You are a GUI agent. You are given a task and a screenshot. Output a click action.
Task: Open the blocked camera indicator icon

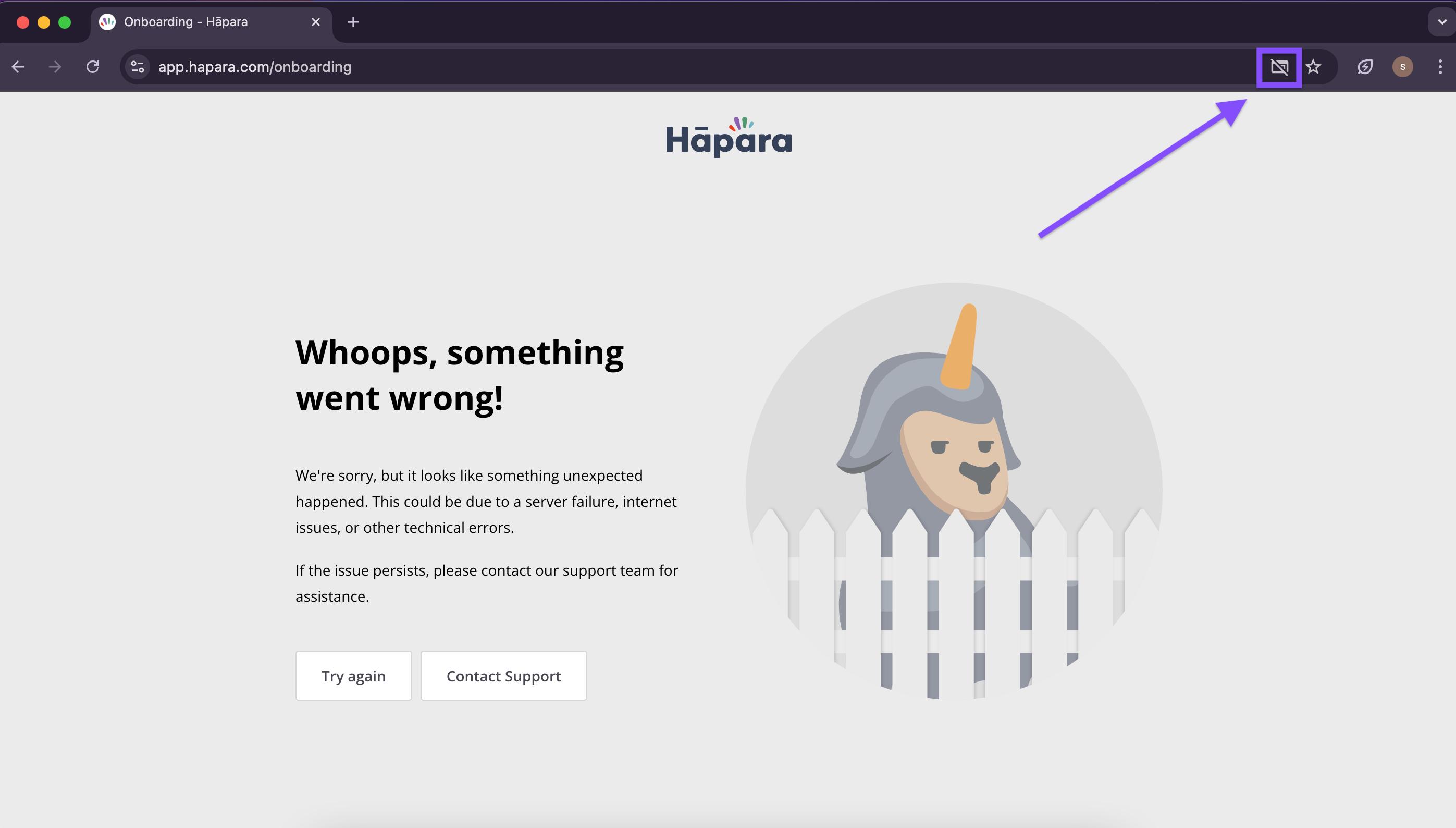(x=1279, y=67)
